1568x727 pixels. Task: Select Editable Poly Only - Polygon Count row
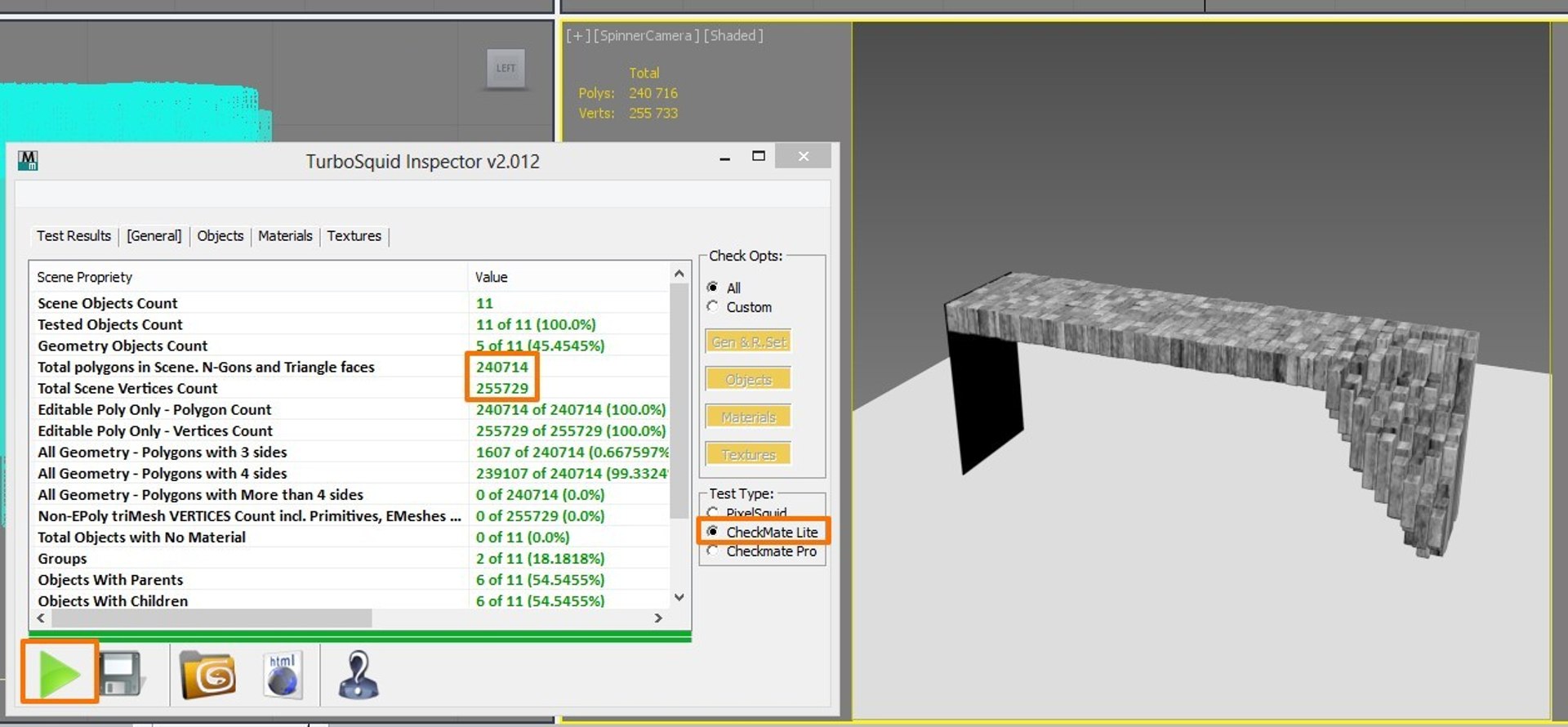click(350, 409)
